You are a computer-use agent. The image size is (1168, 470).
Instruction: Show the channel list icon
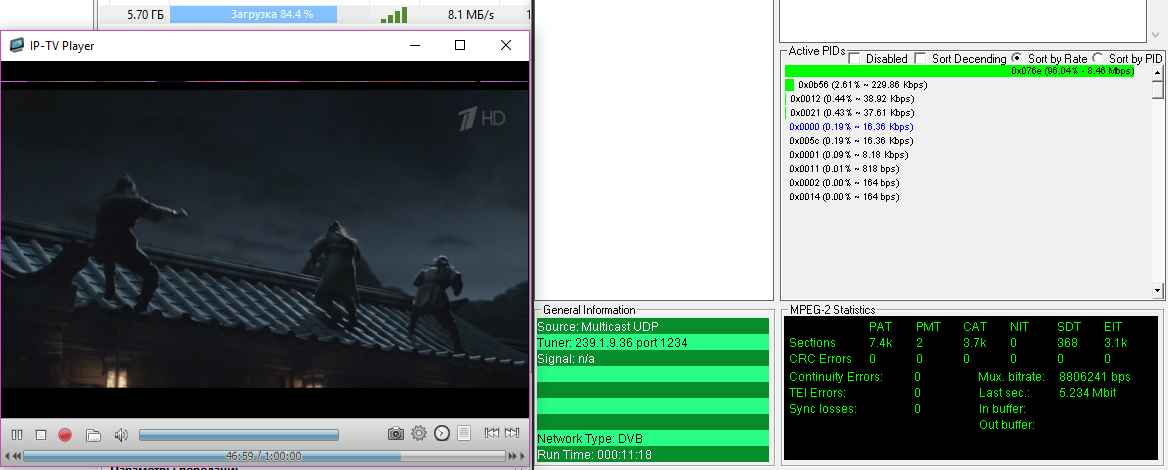coord(464,434)
